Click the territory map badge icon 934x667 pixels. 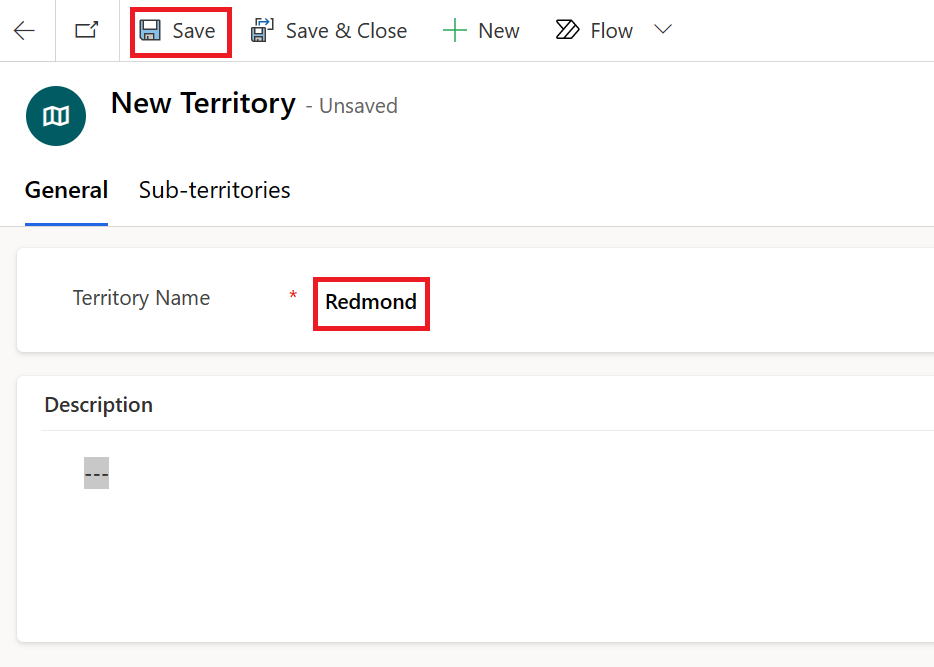point(55,115)
